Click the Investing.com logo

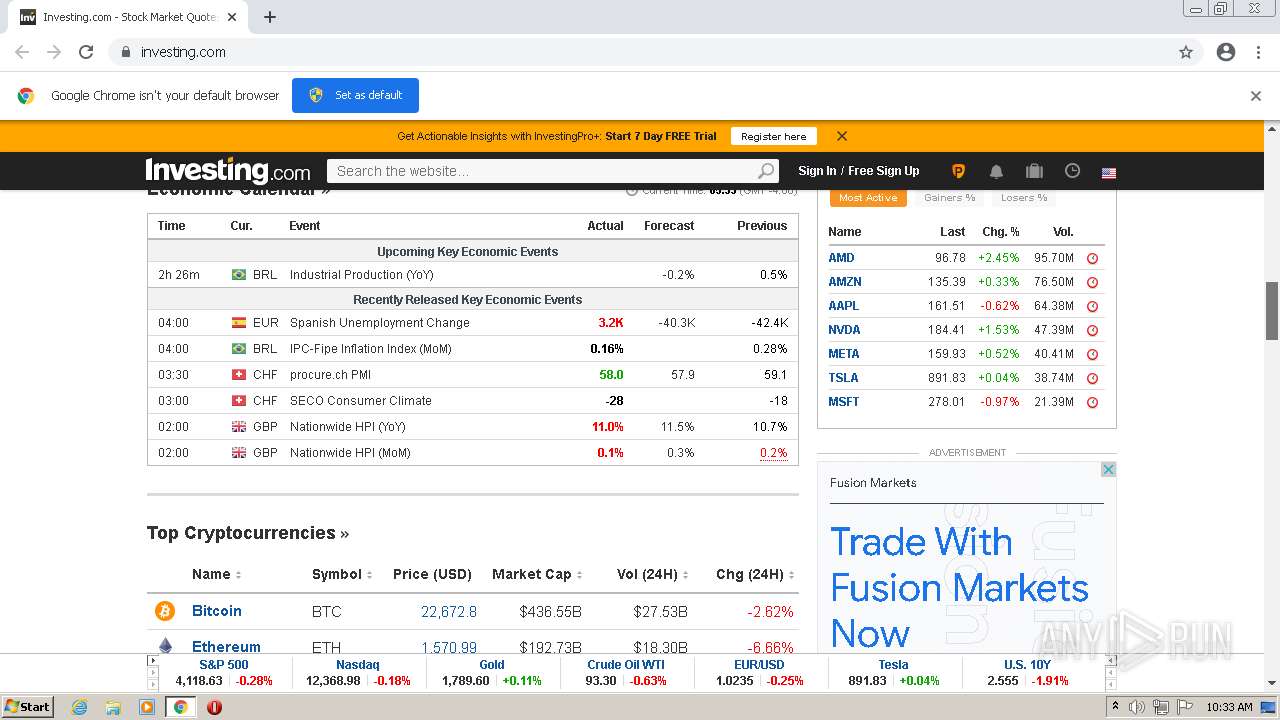pyautogui.click(x=228, y=170)
